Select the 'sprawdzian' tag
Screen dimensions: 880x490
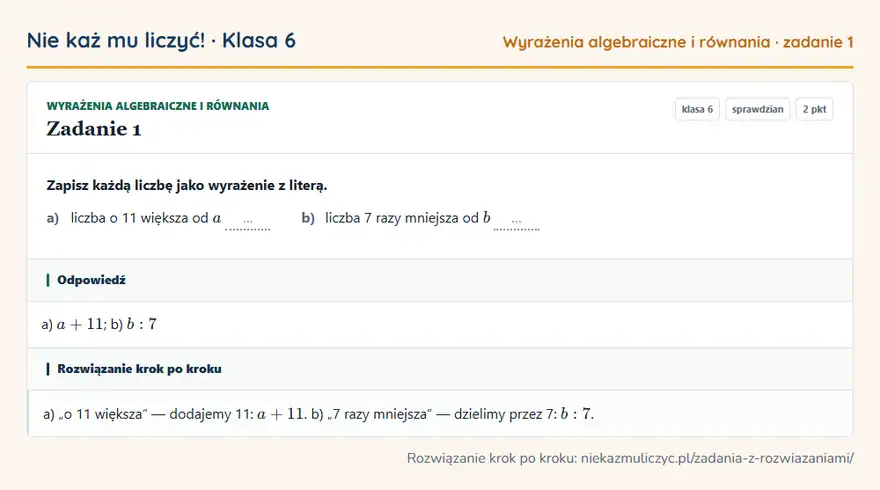[758, 109]
